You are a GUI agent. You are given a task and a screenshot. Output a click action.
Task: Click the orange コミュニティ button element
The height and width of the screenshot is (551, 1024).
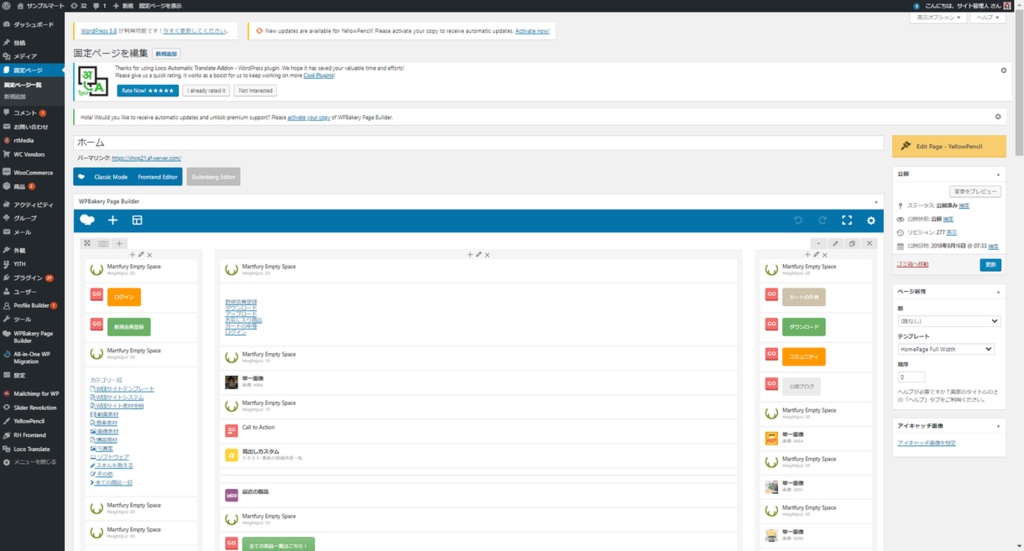coord(803,356)
